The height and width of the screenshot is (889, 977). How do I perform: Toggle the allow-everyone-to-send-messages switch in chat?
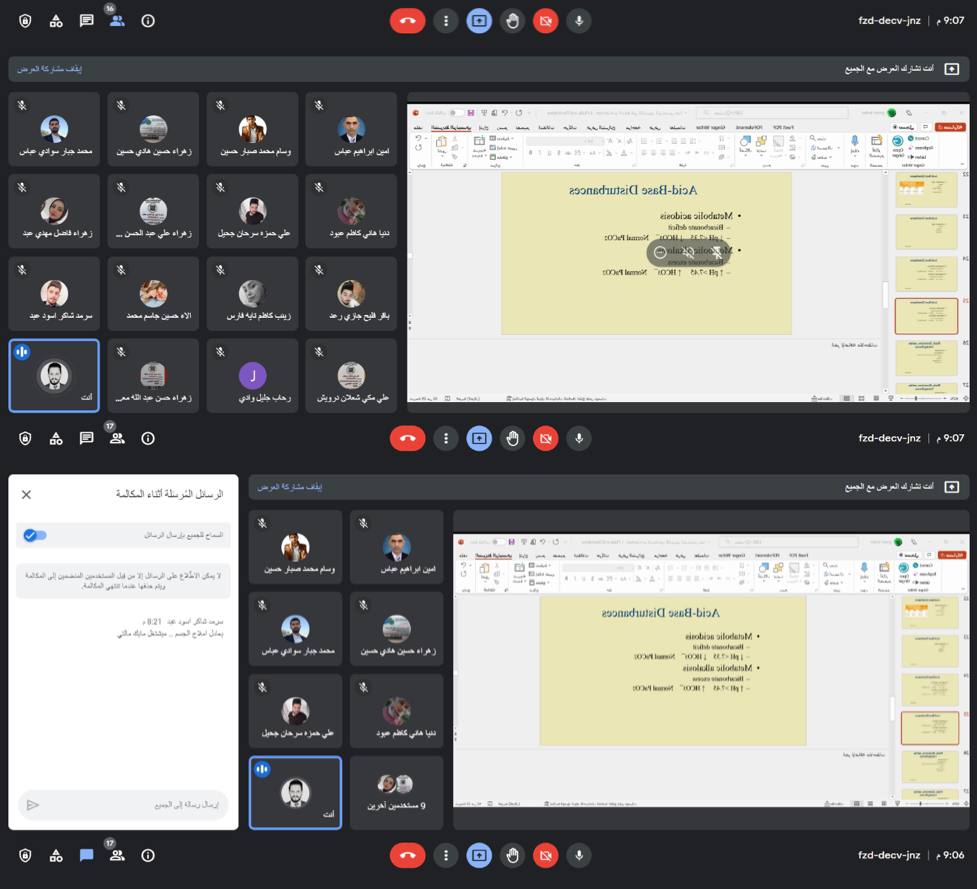35,535
